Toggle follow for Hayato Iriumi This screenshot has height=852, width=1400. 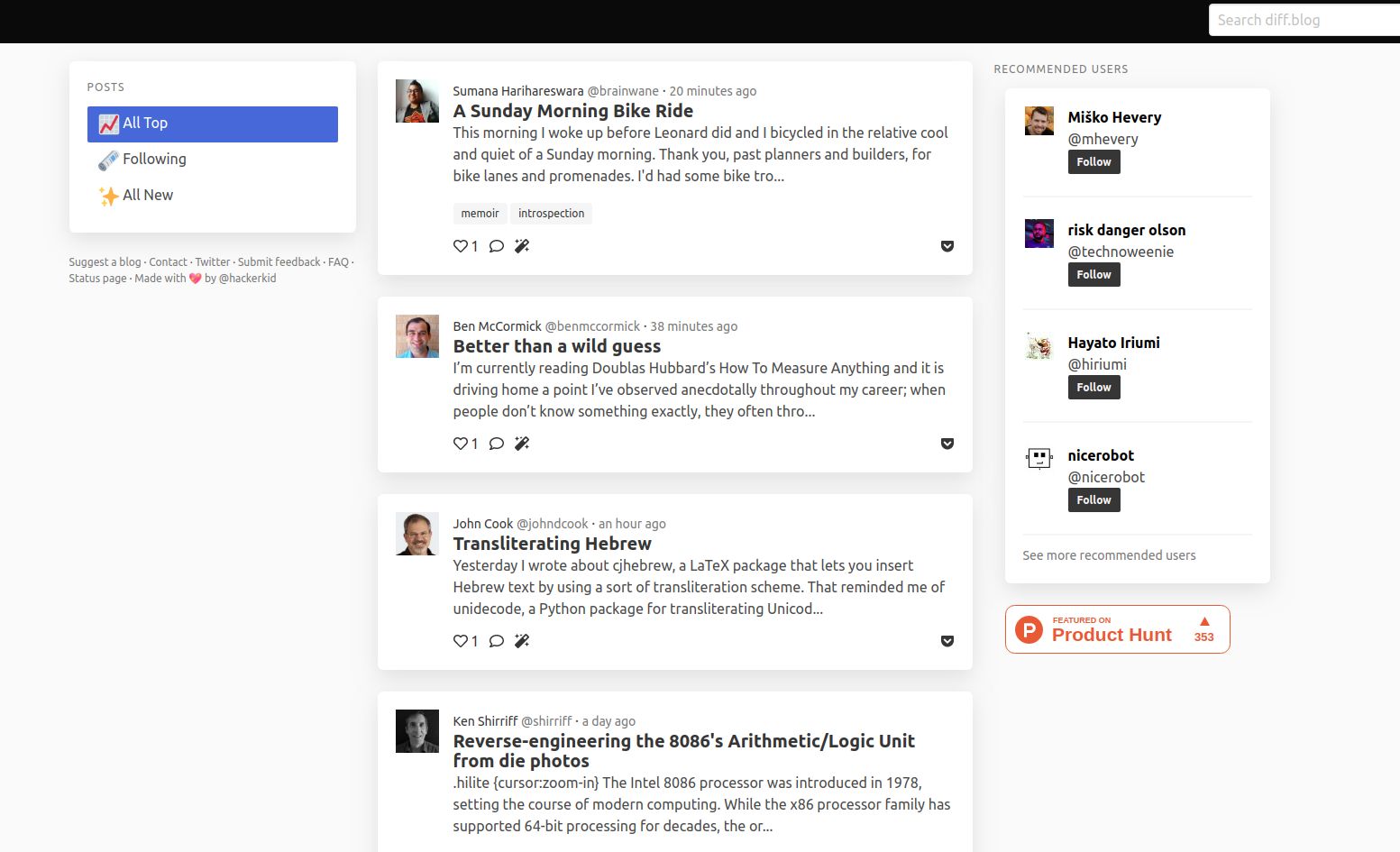click(x=1093, y=387)
